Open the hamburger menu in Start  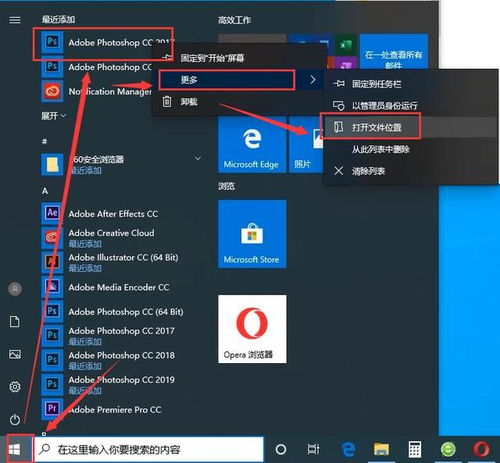[15, 20]
